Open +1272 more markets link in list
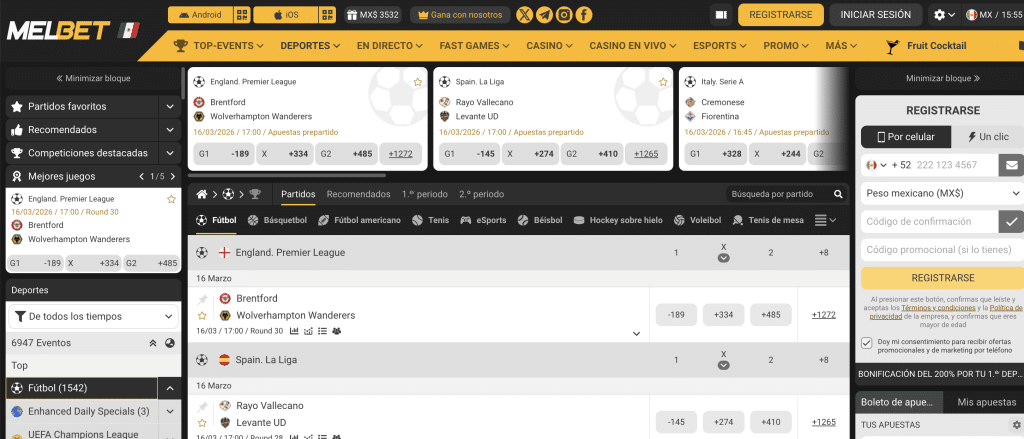1024x439 pixels. point(824,315)
